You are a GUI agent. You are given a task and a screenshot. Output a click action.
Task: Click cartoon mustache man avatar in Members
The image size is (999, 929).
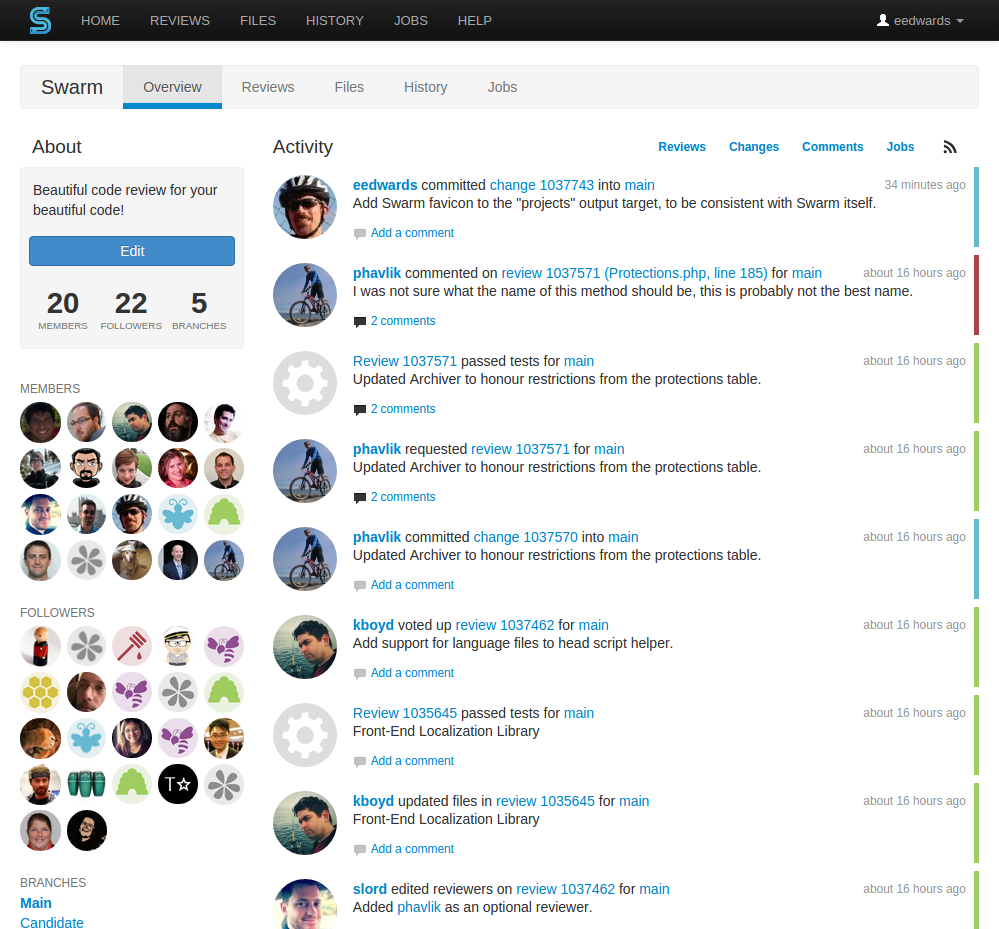point(86,468)
